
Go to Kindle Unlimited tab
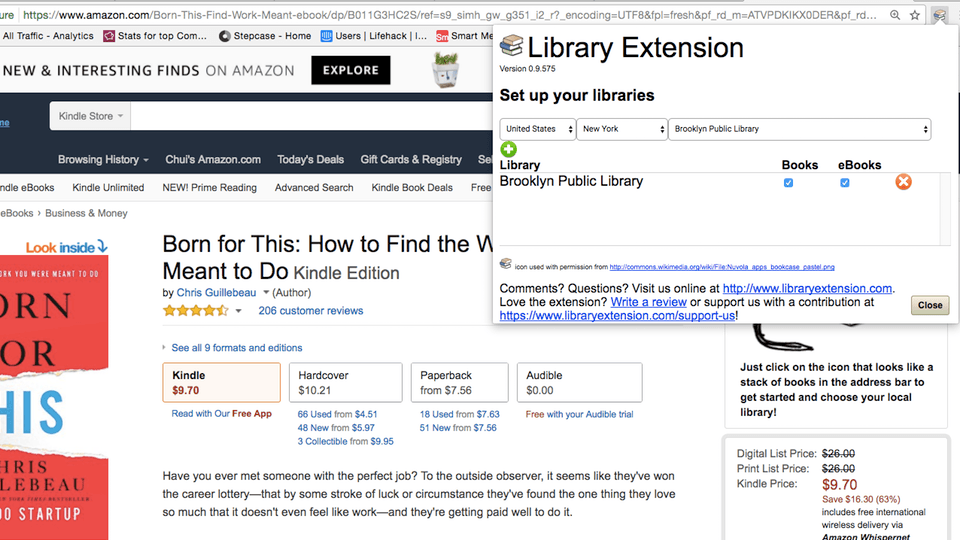[108, 188]
